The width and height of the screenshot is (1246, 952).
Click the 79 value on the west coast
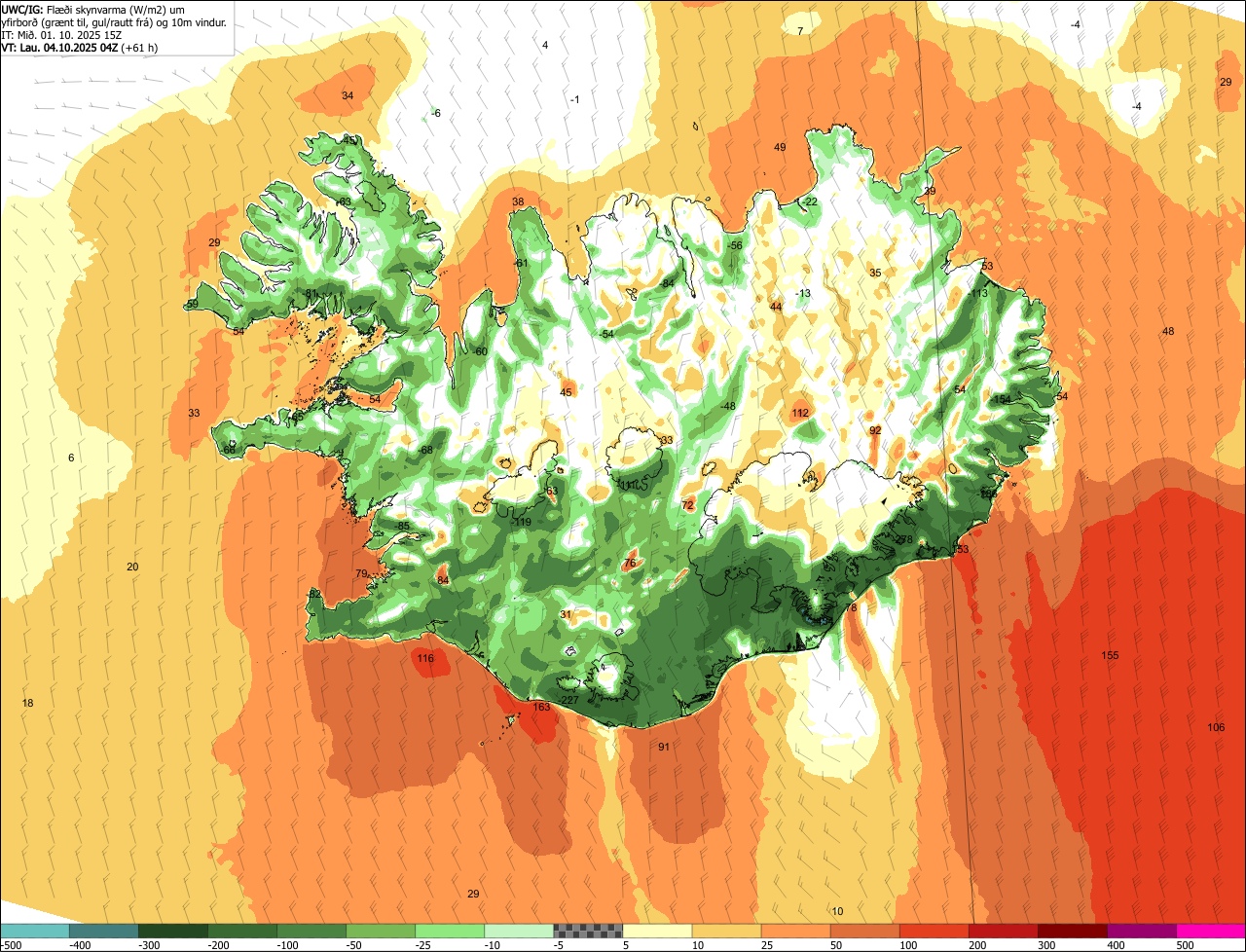click(x=361, y=573)
